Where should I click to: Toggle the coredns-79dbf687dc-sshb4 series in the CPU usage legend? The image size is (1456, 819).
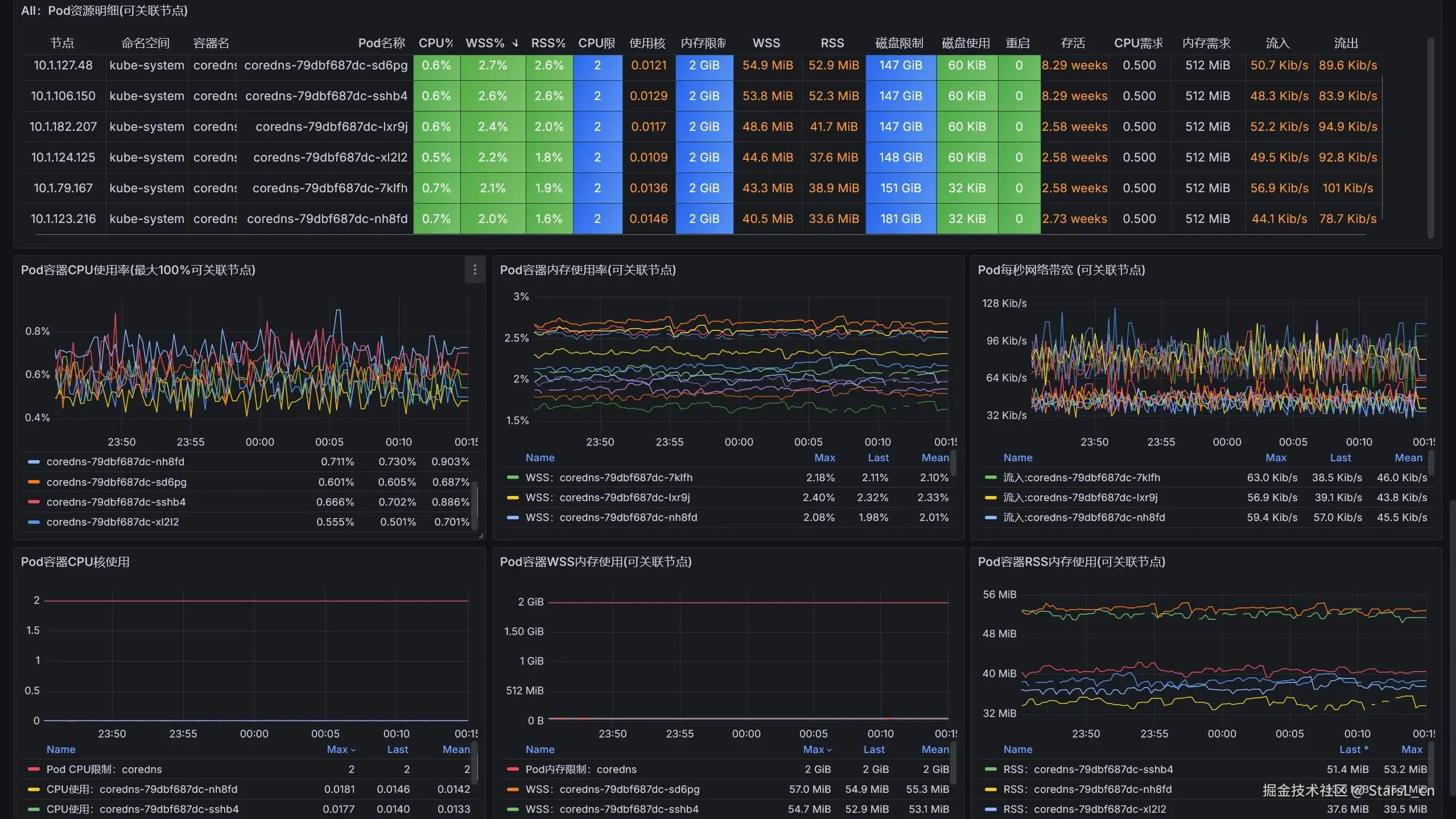[116, 502]
